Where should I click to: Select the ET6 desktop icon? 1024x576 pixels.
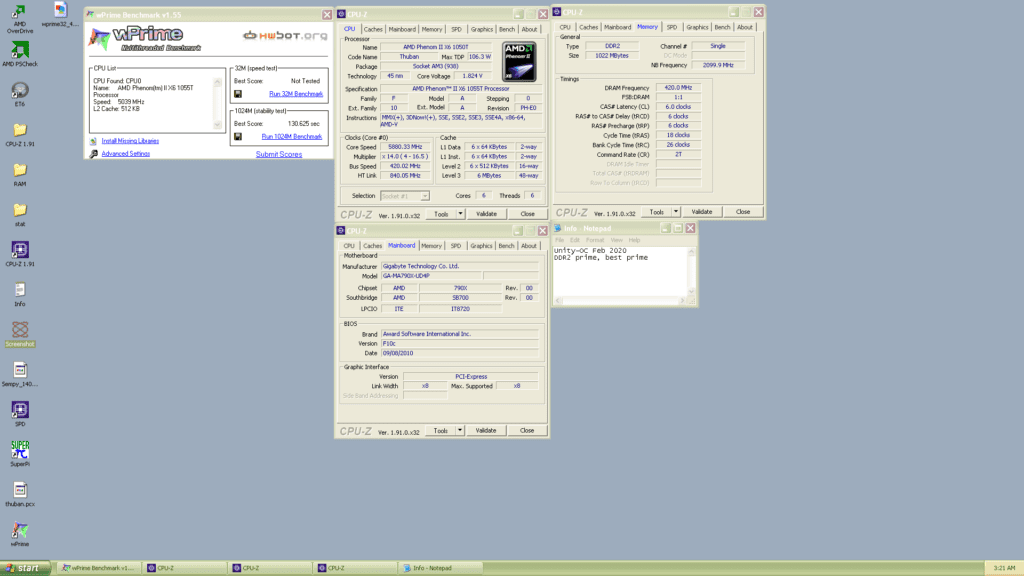20,94
